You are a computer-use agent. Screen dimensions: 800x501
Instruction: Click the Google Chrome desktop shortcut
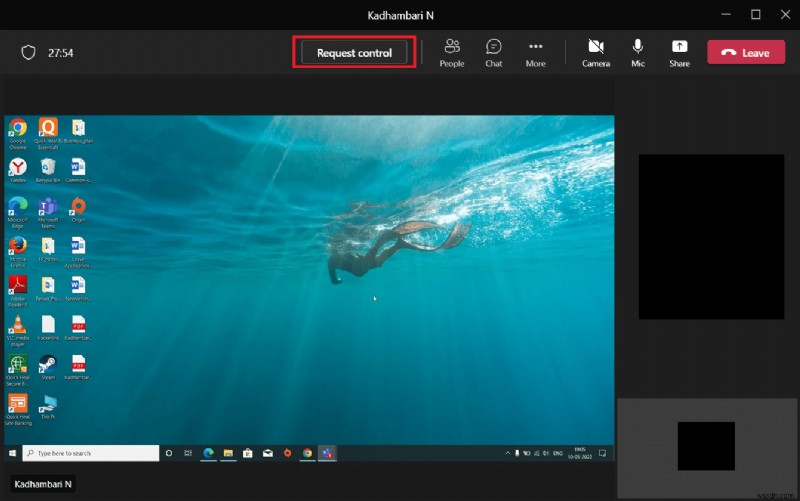[x=17, y=128]
